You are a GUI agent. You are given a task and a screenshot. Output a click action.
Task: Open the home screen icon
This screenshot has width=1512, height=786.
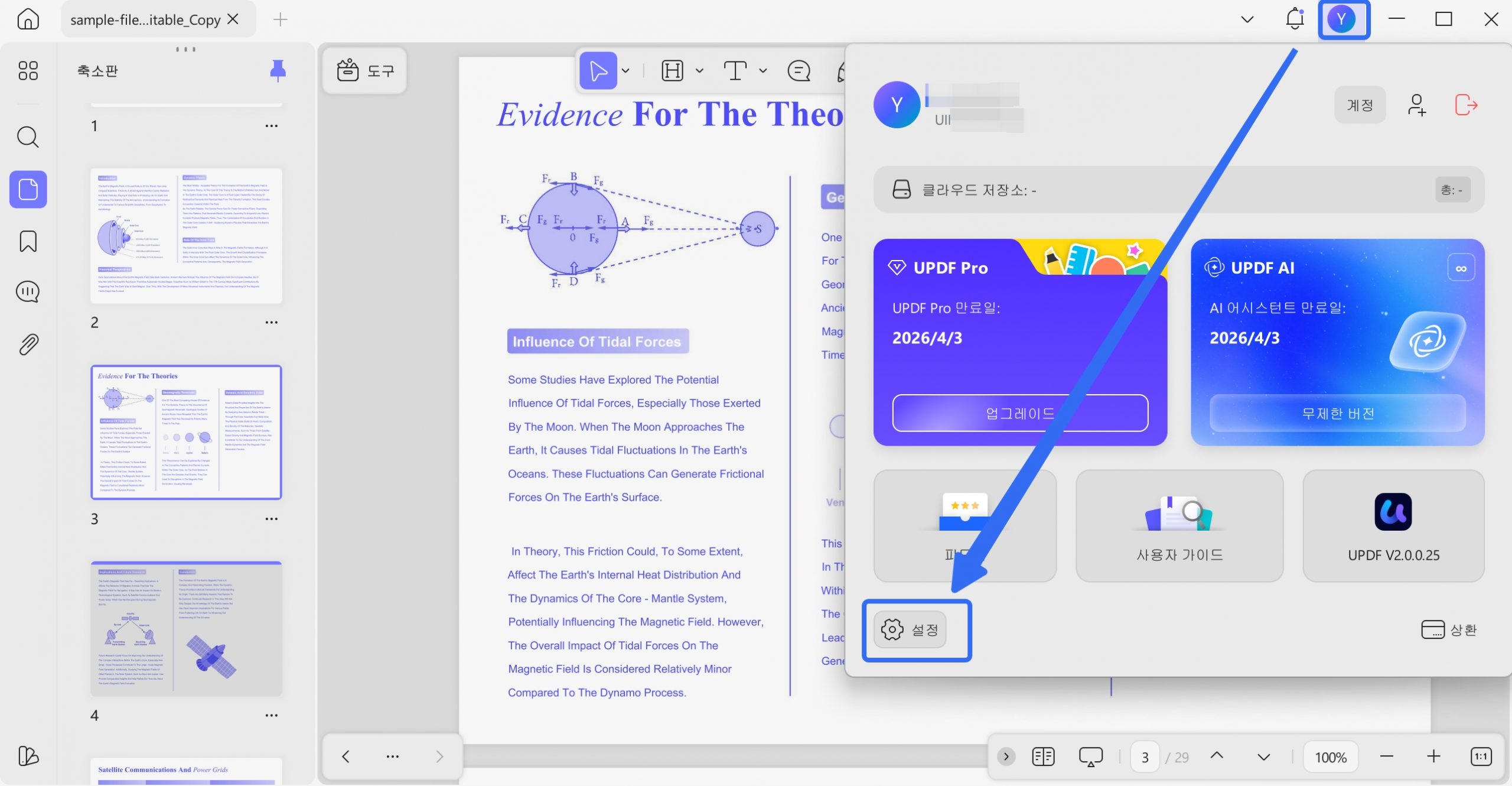pyautogui.click(x=28, y=19)
